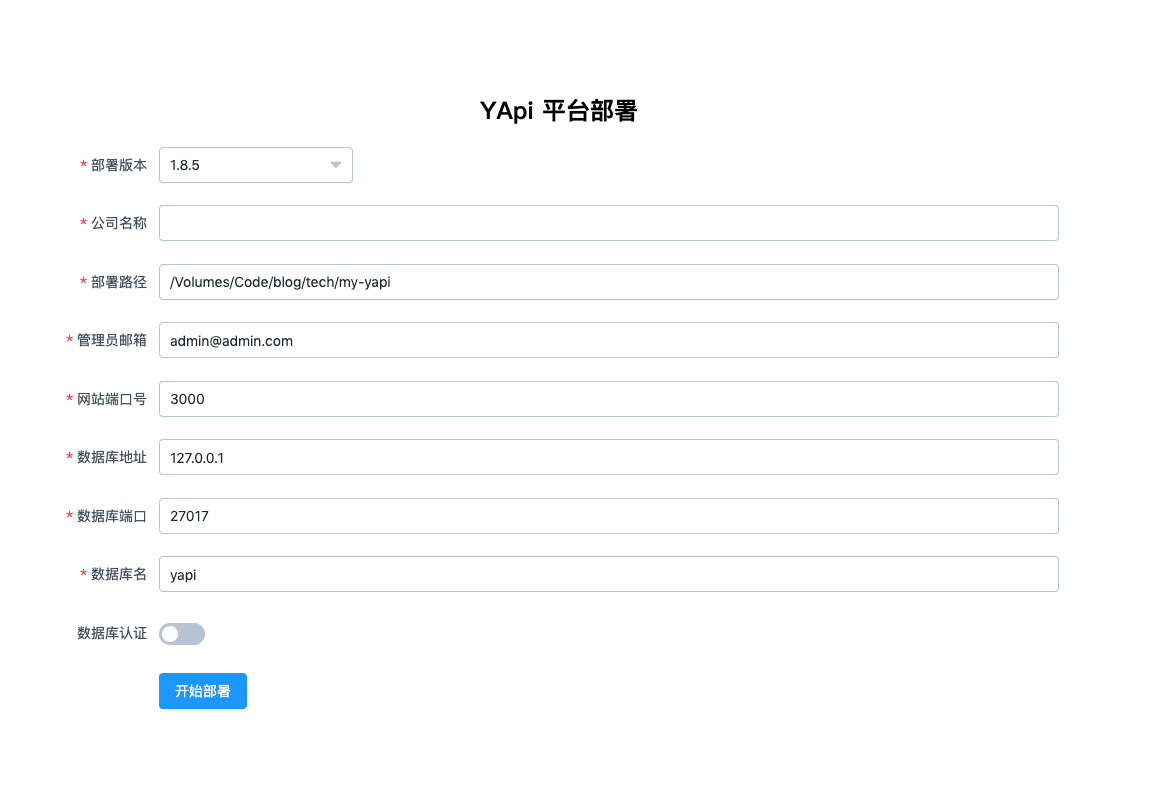
Task: Click the 数据库端口 label text
Action: [111, 516]
